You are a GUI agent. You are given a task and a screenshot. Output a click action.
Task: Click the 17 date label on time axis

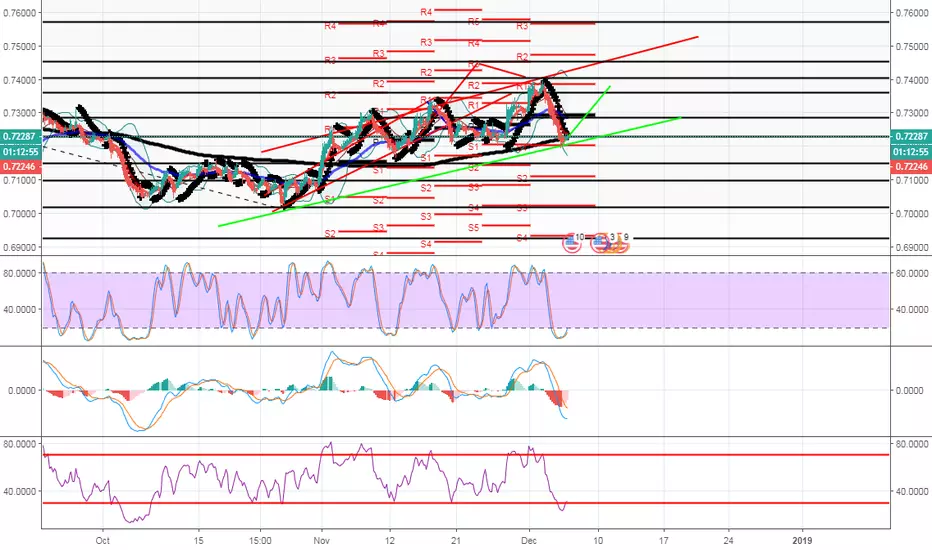663,540
